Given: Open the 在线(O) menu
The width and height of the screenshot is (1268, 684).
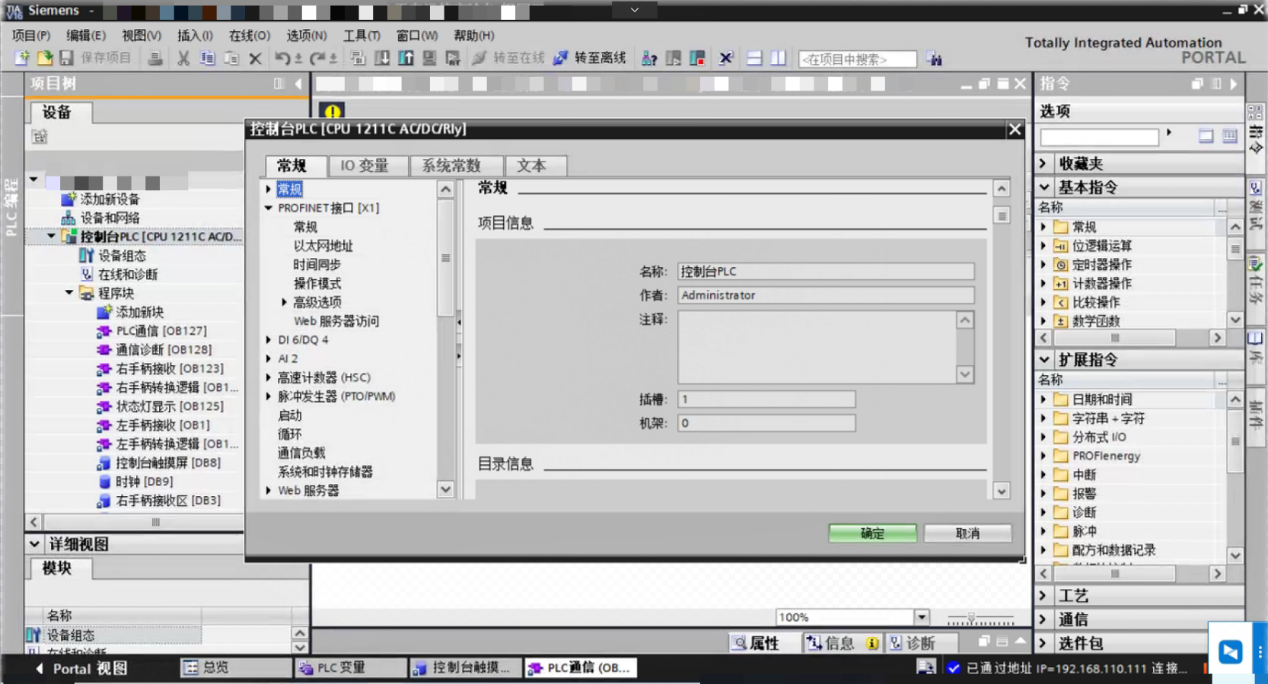Looking at the screenshot, I should coord(249,35).
